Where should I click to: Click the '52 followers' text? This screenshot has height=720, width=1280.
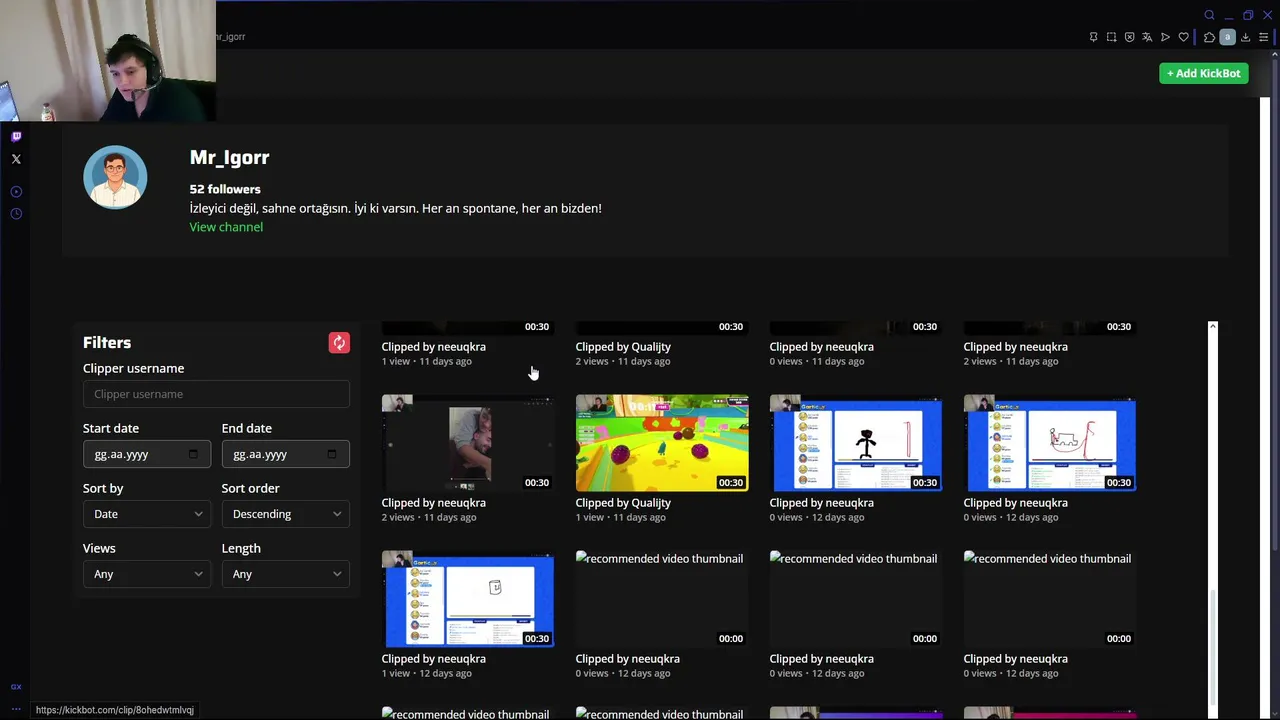(225, 189)
